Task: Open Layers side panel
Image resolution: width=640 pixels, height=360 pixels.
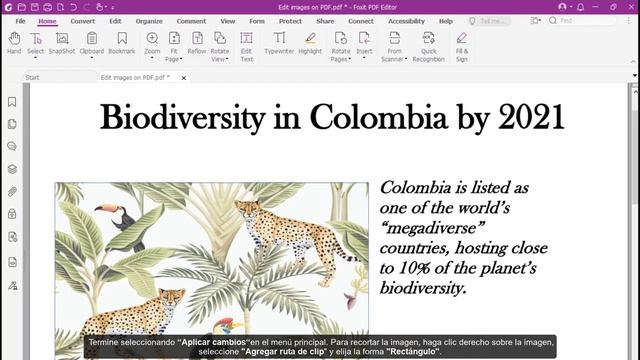Action: tap(12, 169)
